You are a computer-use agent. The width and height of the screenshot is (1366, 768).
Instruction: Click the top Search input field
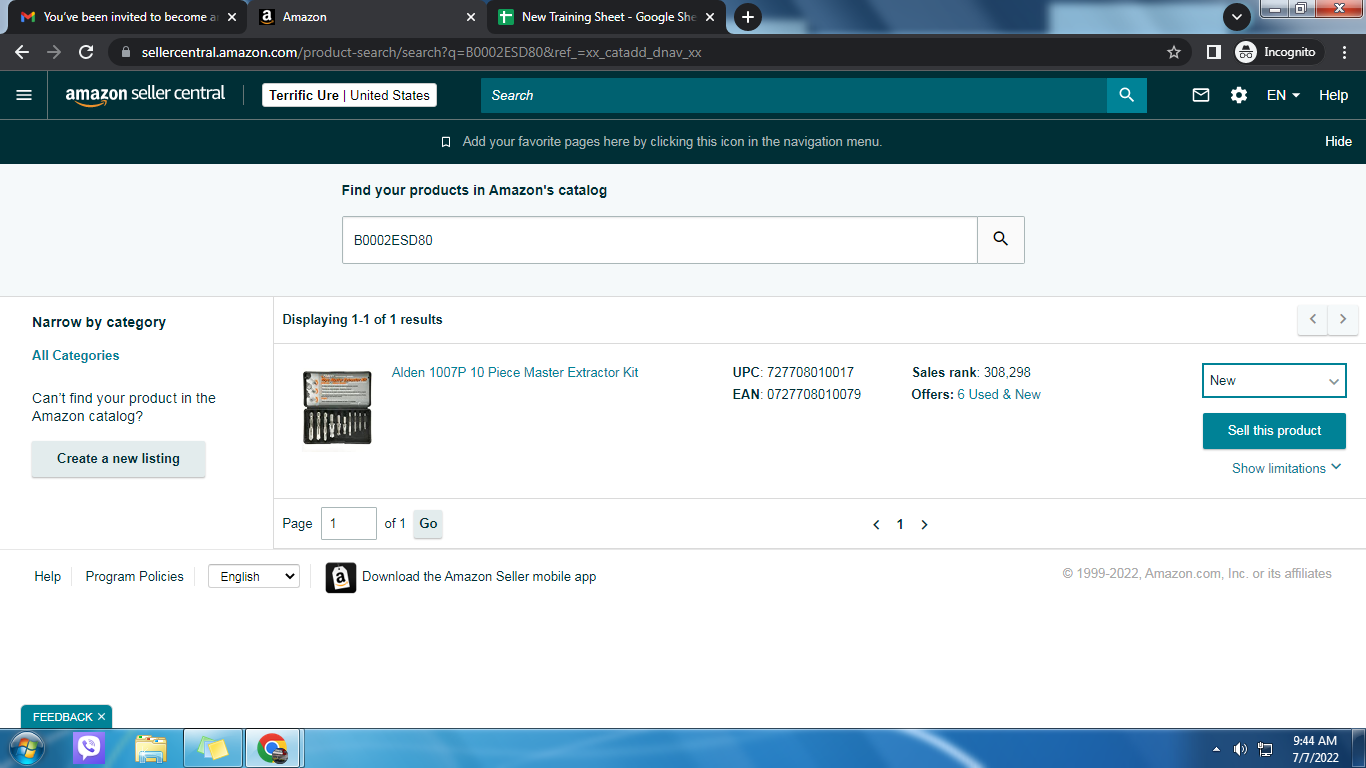pos(794,95)
